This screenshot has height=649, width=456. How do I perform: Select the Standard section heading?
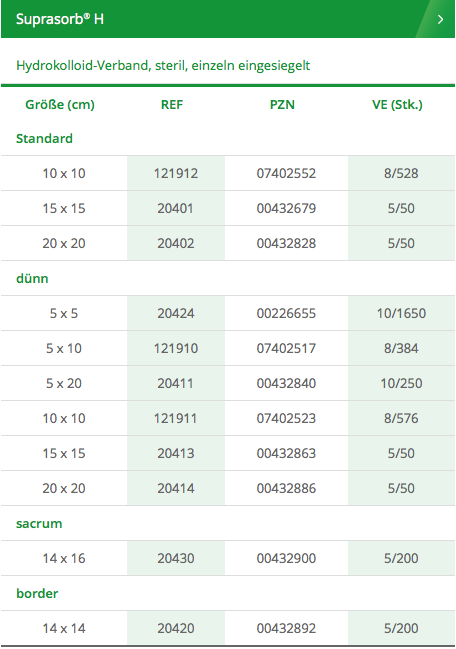click(44, 138)
